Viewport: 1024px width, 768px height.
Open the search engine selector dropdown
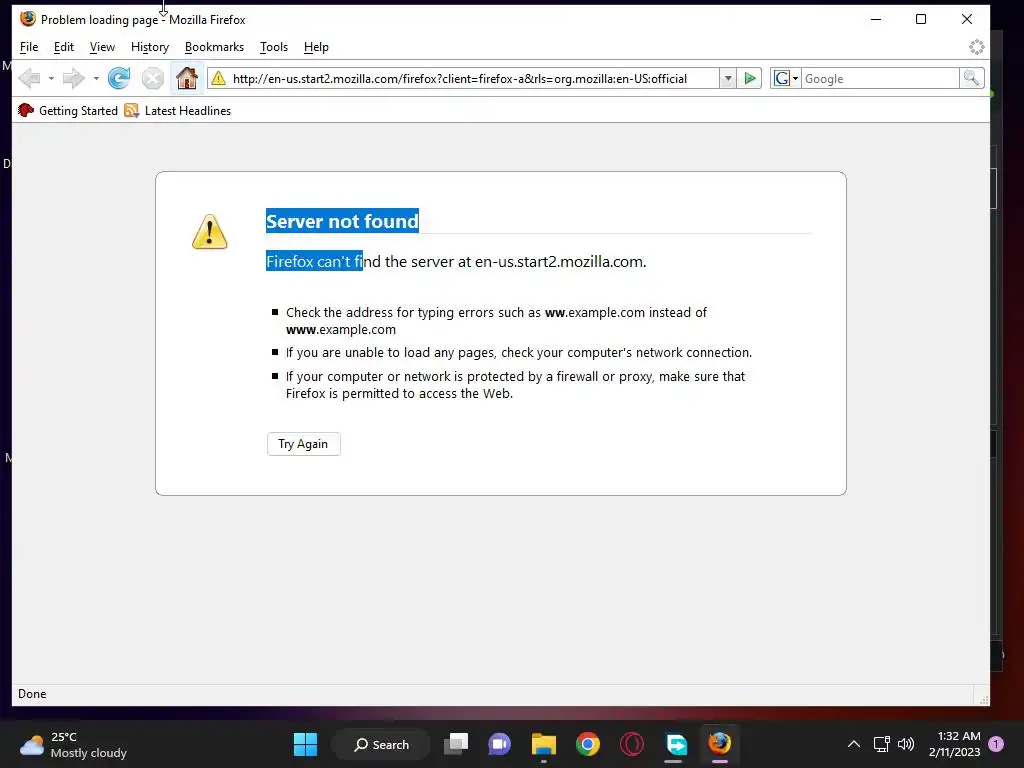coord(785,78)
